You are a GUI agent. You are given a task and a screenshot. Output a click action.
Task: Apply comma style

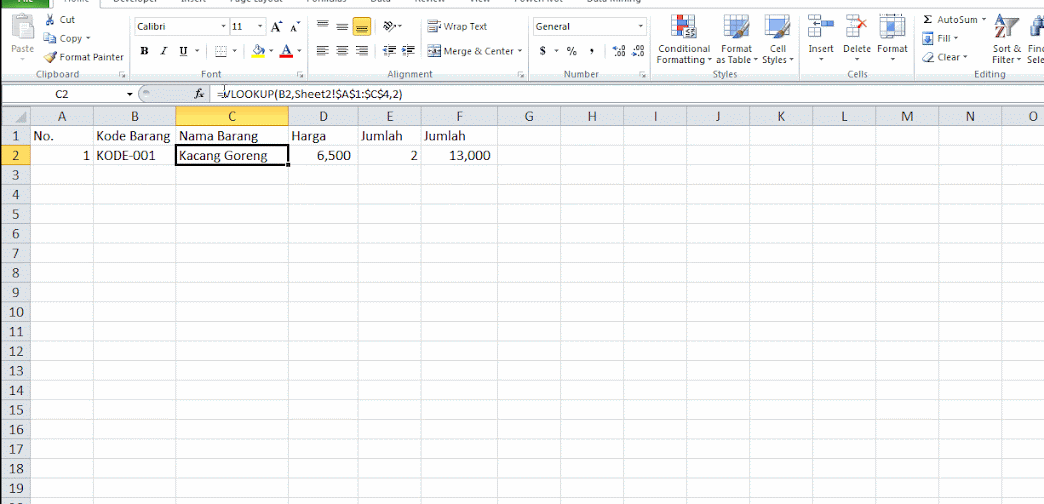pyautogui.click(x=591, y=51)
